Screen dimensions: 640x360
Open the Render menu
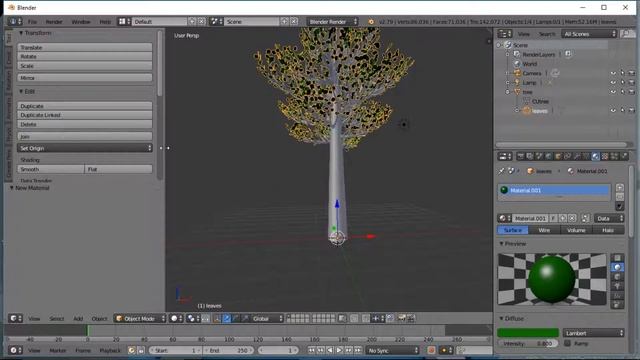54,22
